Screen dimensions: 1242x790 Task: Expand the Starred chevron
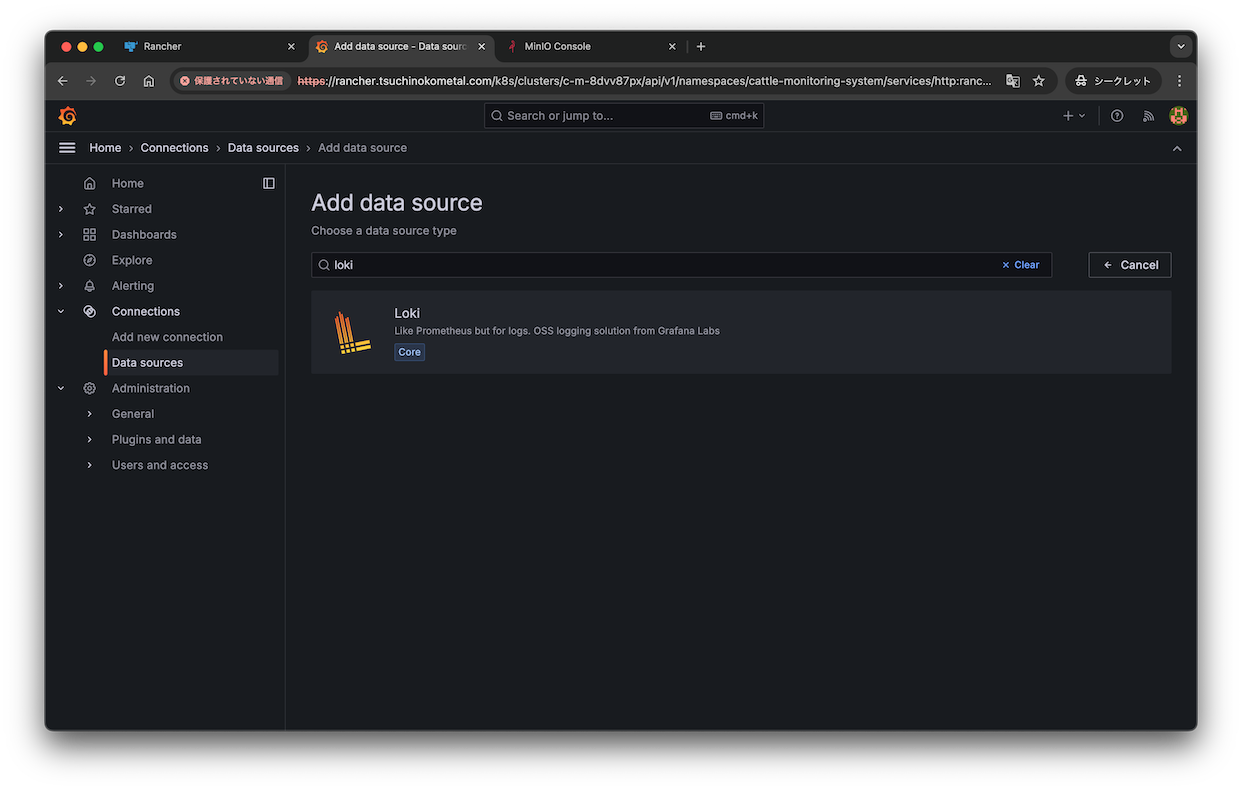(x=61, y=209)
